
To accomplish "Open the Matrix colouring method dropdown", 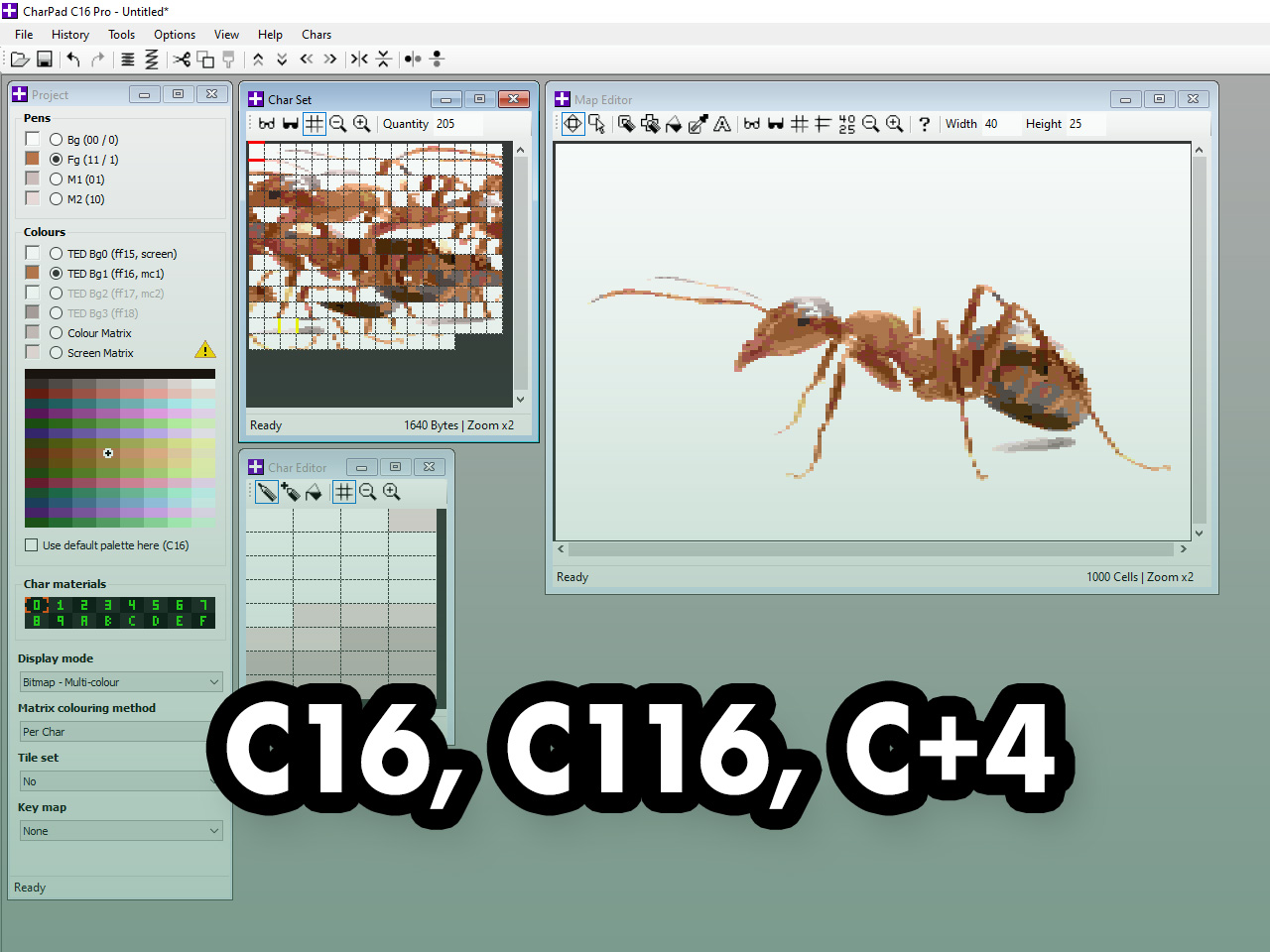I will pyautogui.click(x=117, y=732).
